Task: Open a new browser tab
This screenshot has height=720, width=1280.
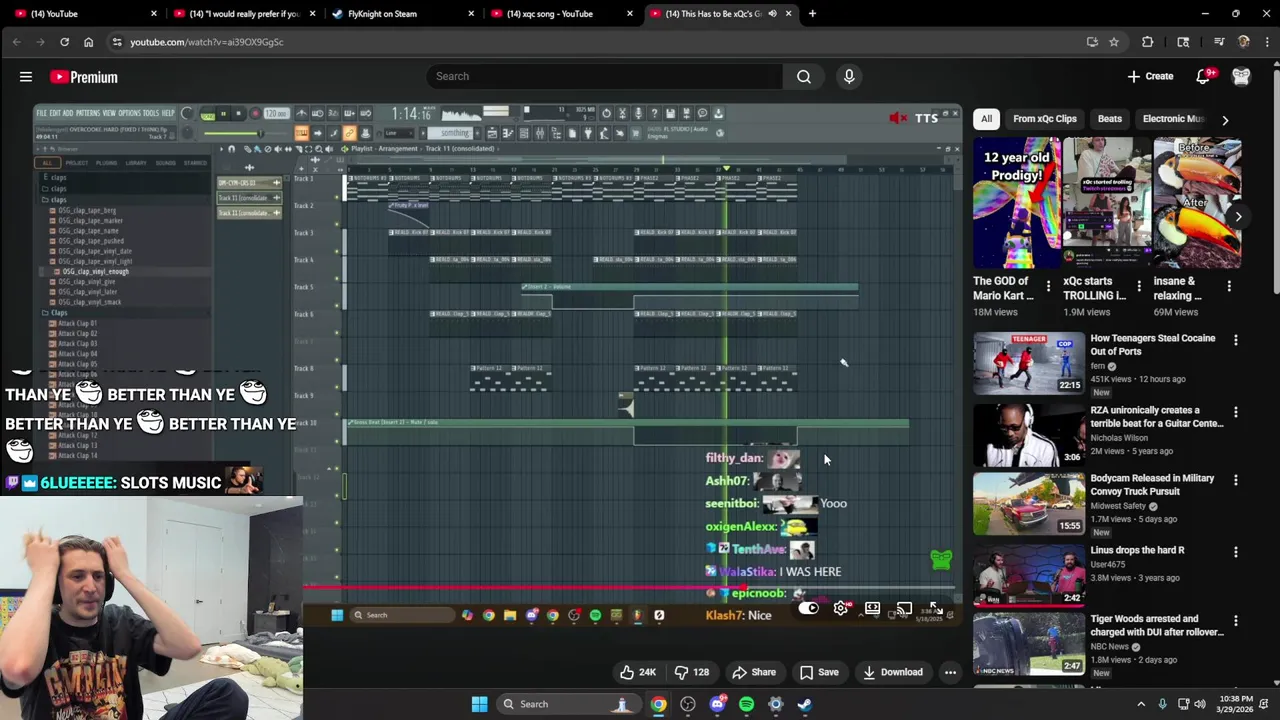Action: pos(812,14)
